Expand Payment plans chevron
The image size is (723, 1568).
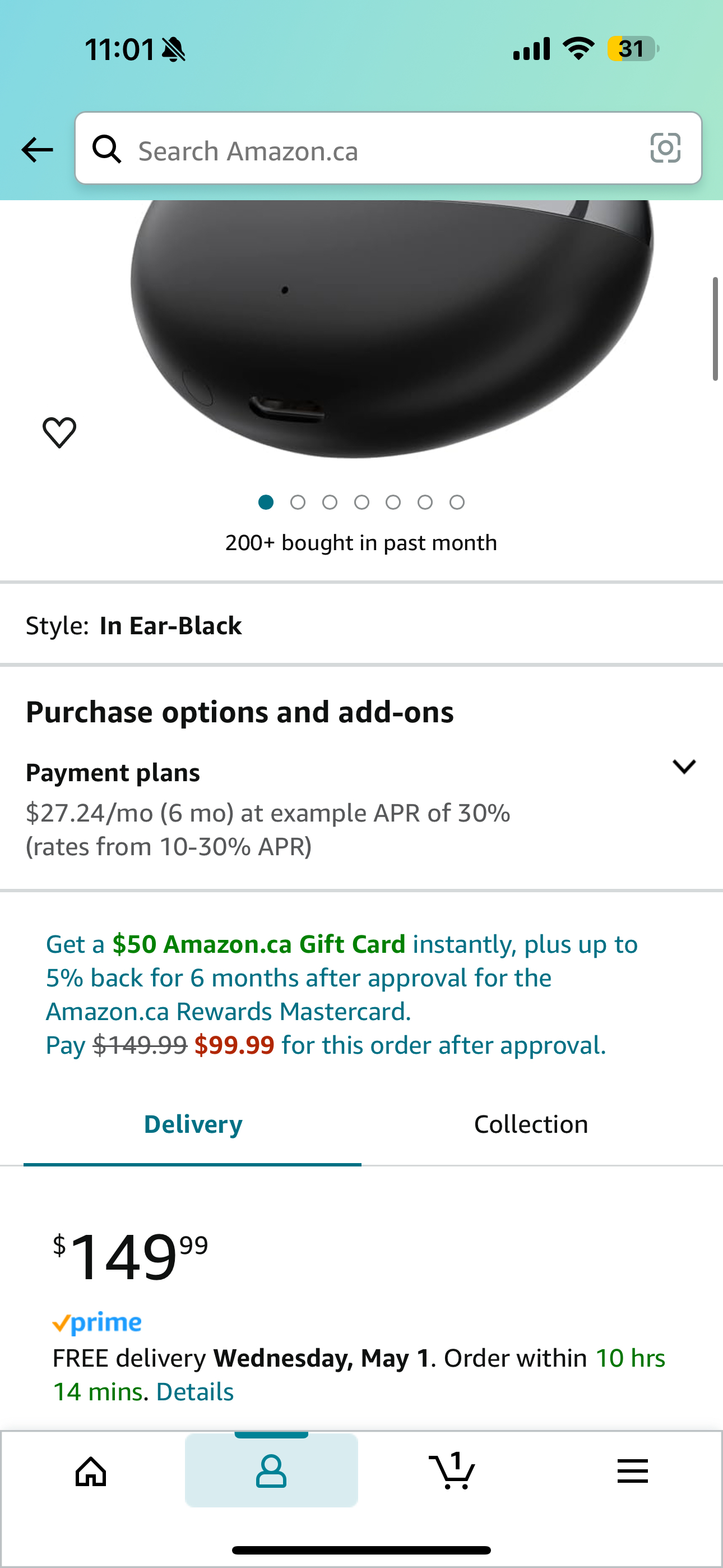[x=683, y=767]
